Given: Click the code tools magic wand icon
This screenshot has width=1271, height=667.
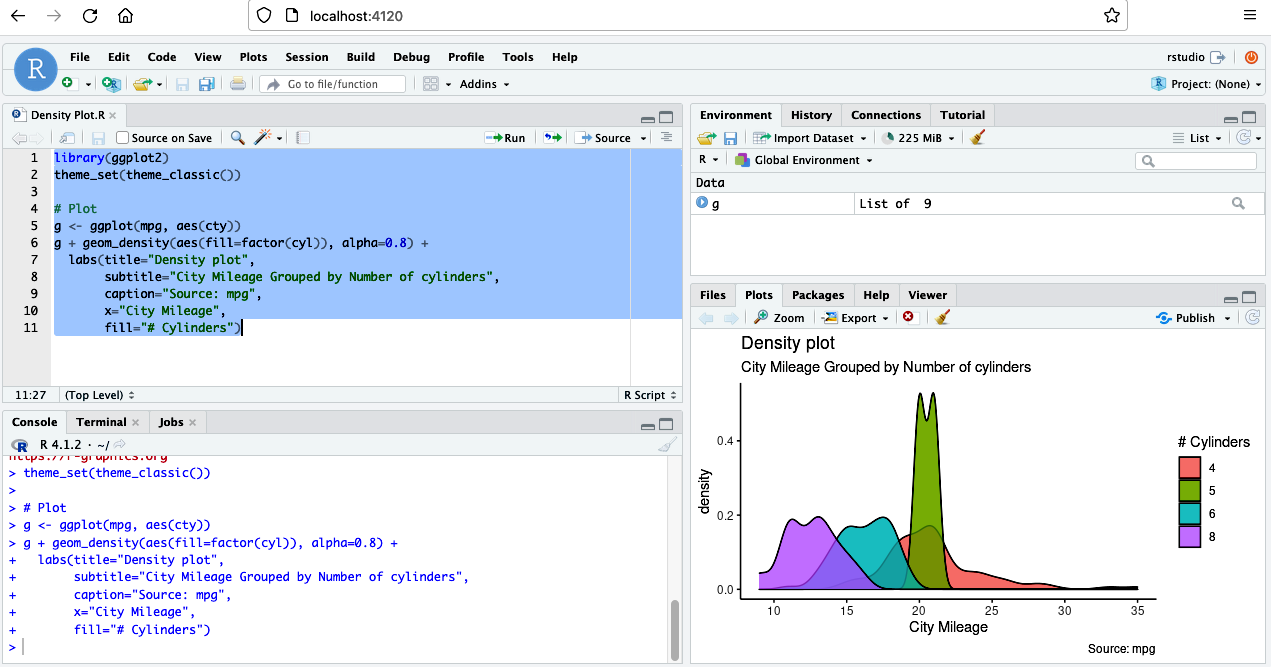Looking at the screenshot, I should click(263, 138).
